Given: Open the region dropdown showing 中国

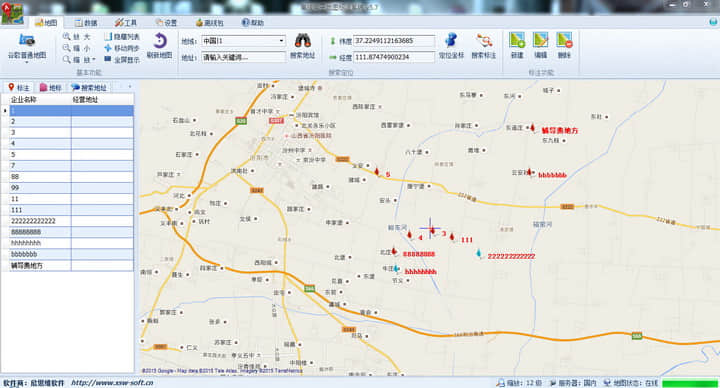Looking at the screenshot, I should pos(243,41).
